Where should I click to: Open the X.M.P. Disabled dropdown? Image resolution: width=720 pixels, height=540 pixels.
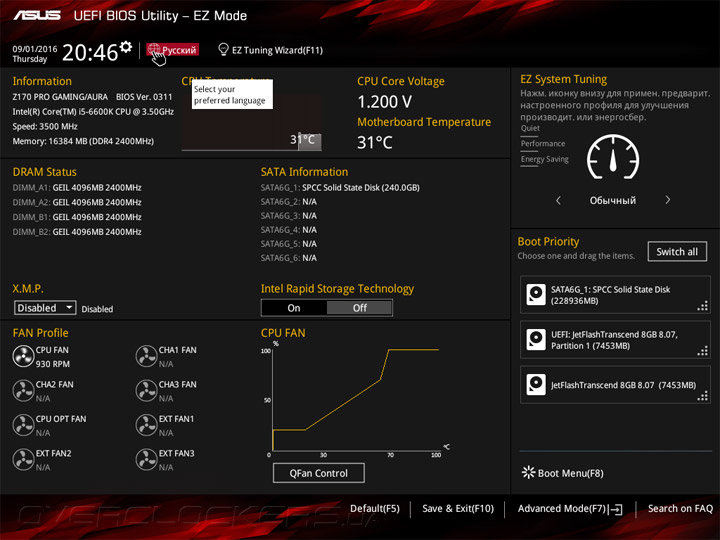click(x=45, y=308)
